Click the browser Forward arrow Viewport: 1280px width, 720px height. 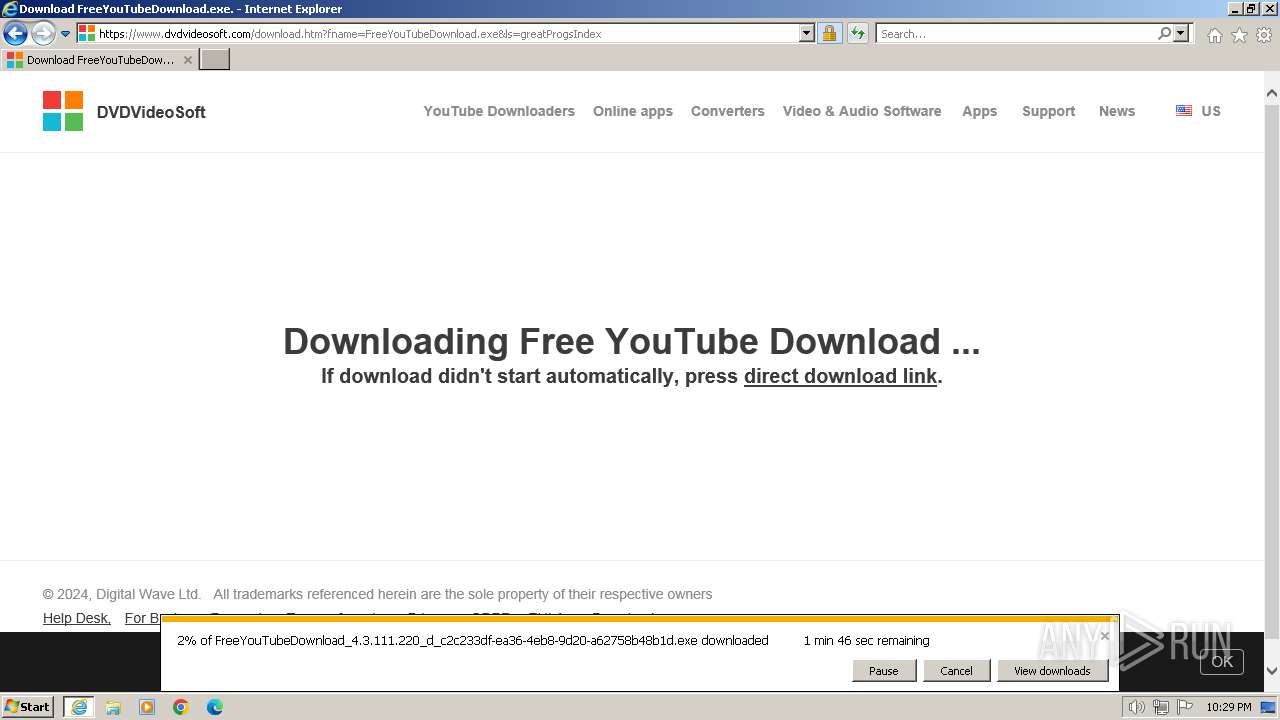43,34
